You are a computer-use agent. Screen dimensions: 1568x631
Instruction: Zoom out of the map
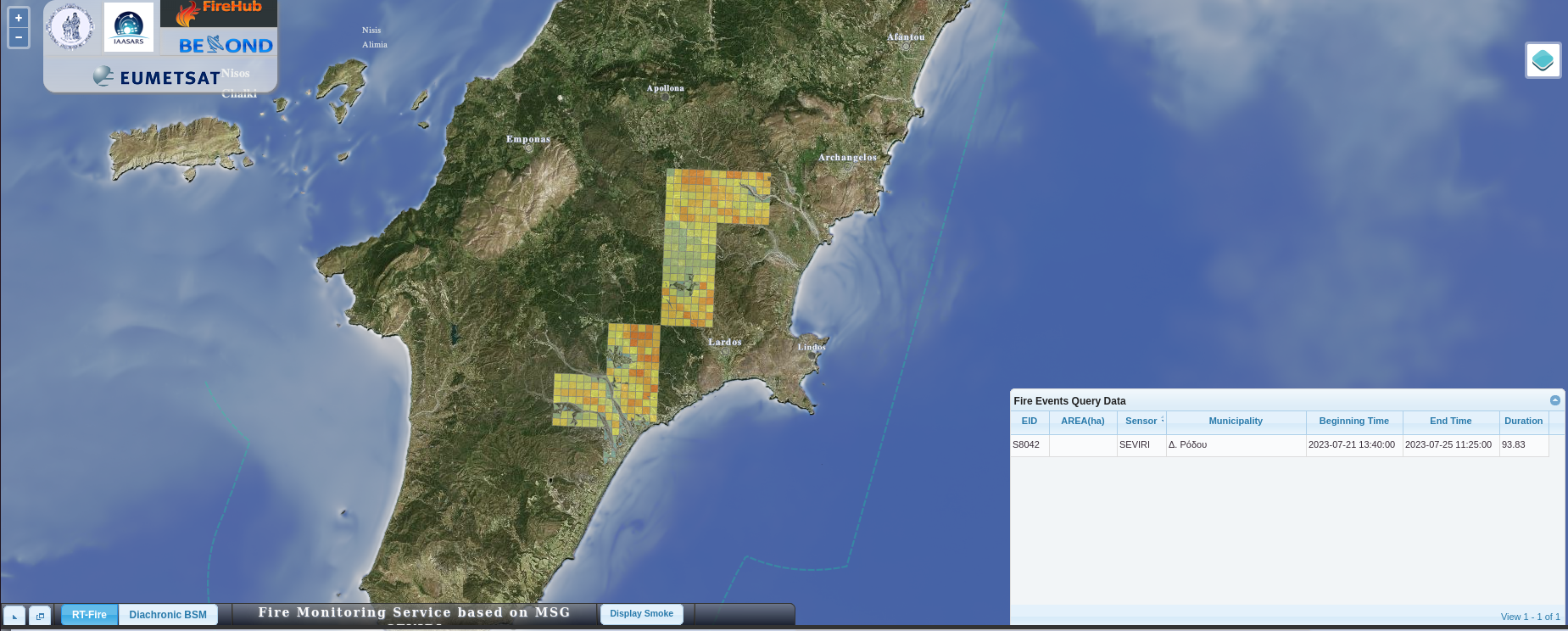click(x=19, y=37)
